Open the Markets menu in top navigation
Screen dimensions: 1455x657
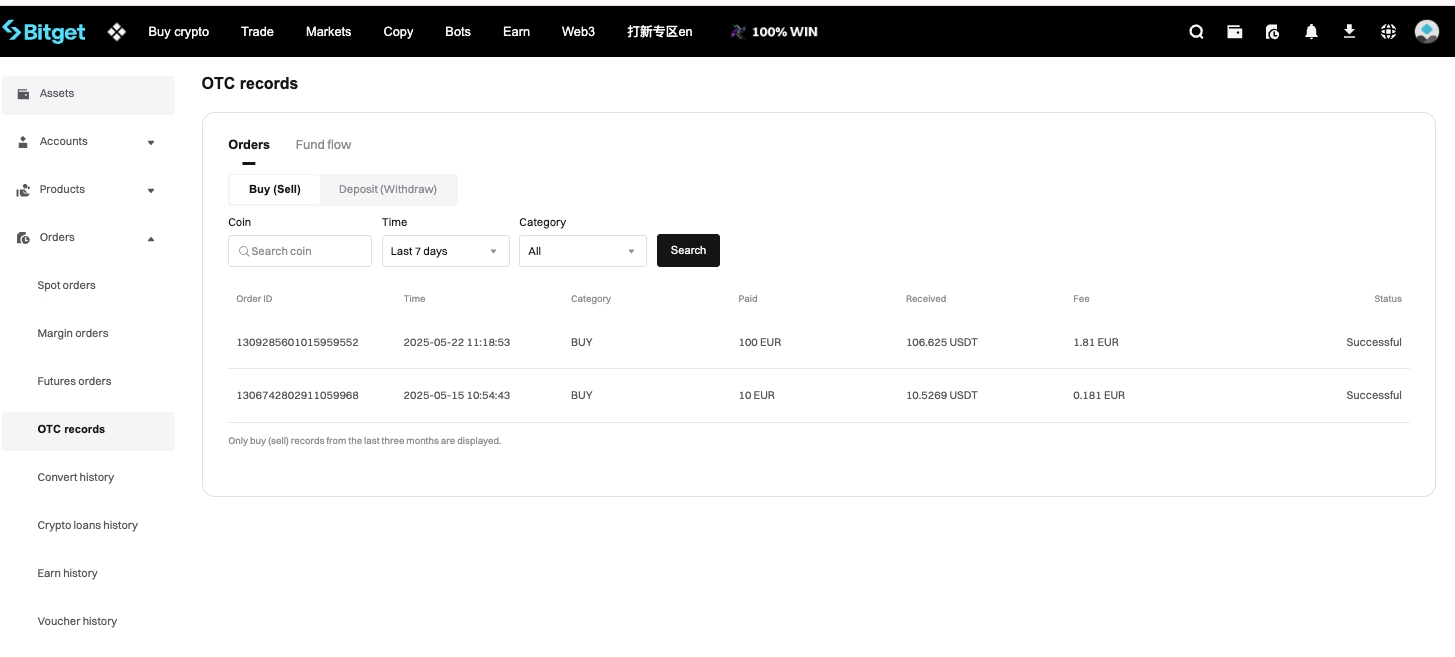(x=328, y=32)
